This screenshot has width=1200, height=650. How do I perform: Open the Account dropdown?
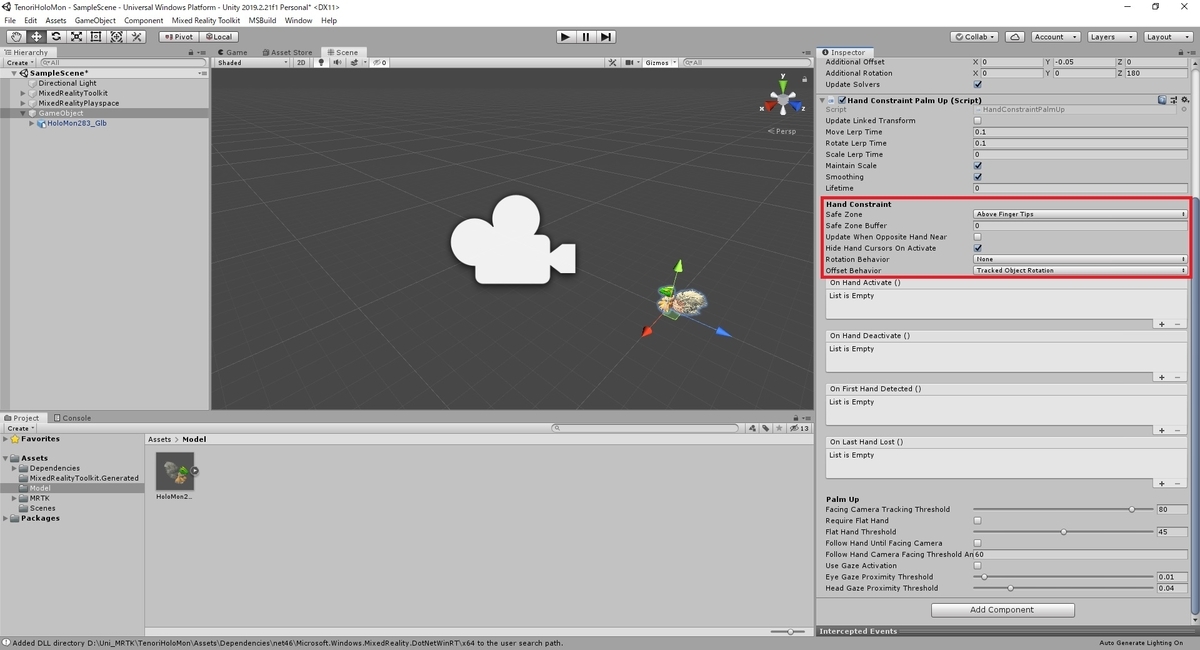1056,36
